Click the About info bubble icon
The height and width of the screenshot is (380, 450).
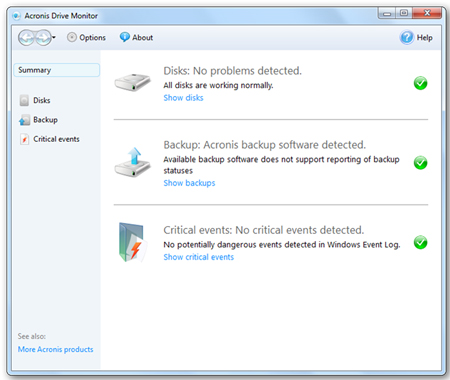tap(125, 37)
